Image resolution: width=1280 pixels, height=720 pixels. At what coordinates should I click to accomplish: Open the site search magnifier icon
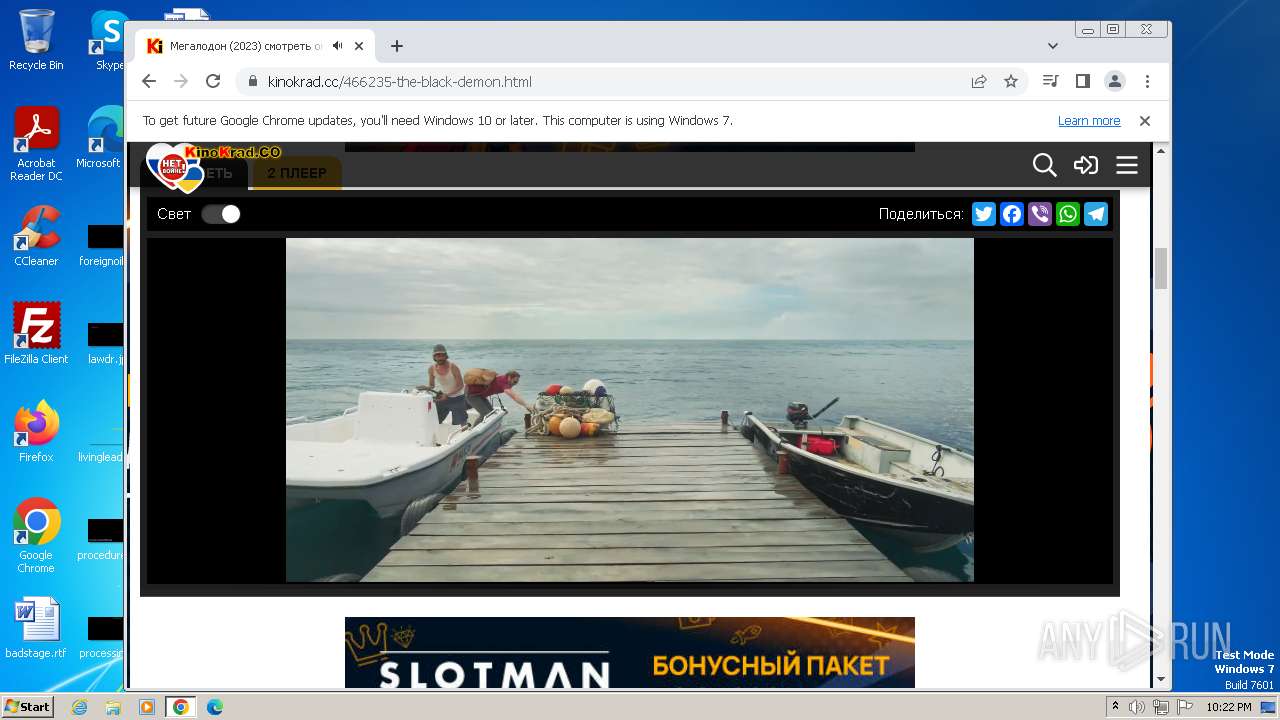coord(1045,165)
